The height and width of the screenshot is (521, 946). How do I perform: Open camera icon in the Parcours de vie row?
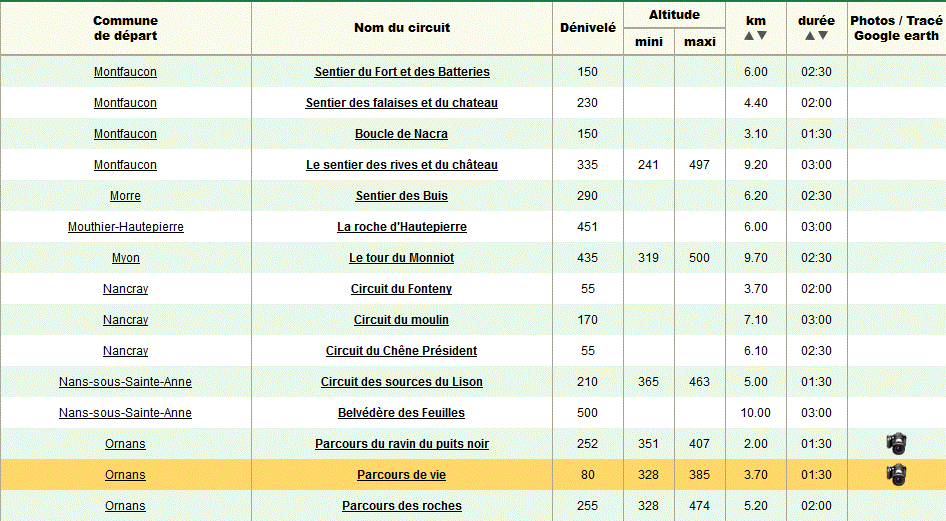tap(896, 475)
